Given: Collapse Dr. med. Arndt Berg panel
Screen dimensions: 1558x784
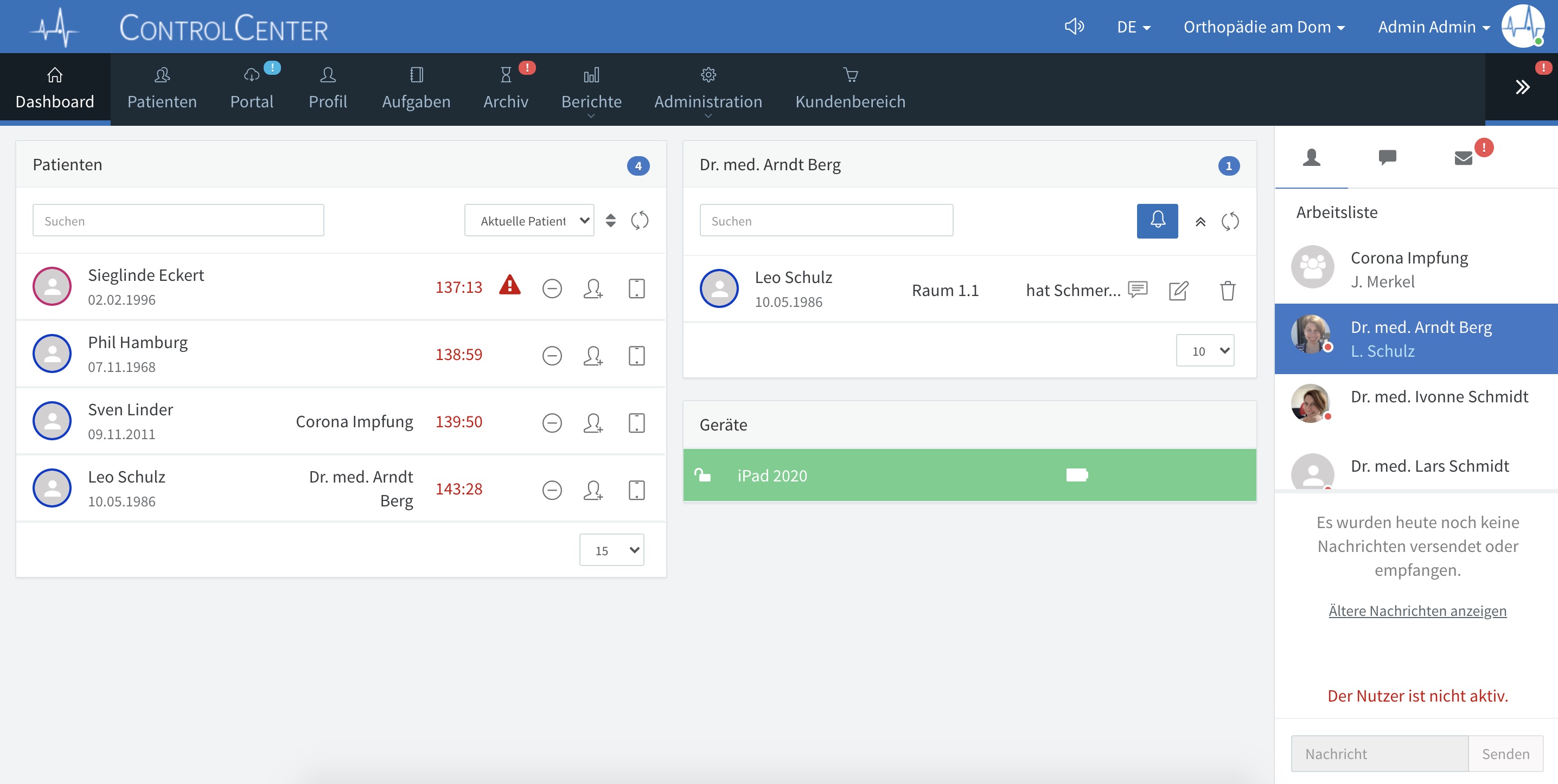Looking at the screenshot, I should tap(1201, 222).
